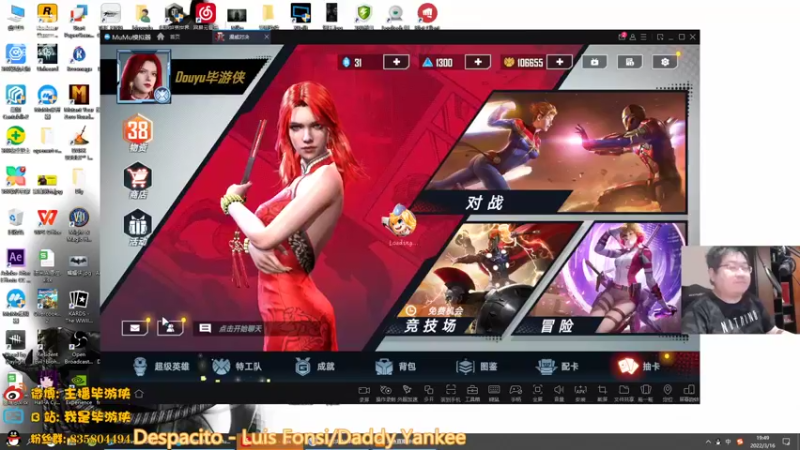Click MuMu rocket acceleration icon
Image resolution: width=800 pixels, height=450 pixels.
(407, 392)
